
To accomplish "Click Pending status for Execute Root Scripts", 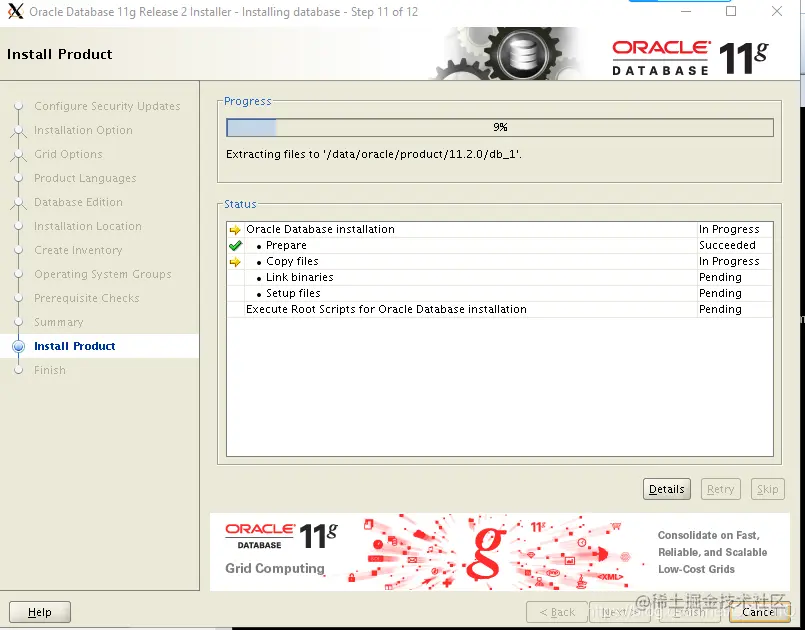I will point(720,309).
